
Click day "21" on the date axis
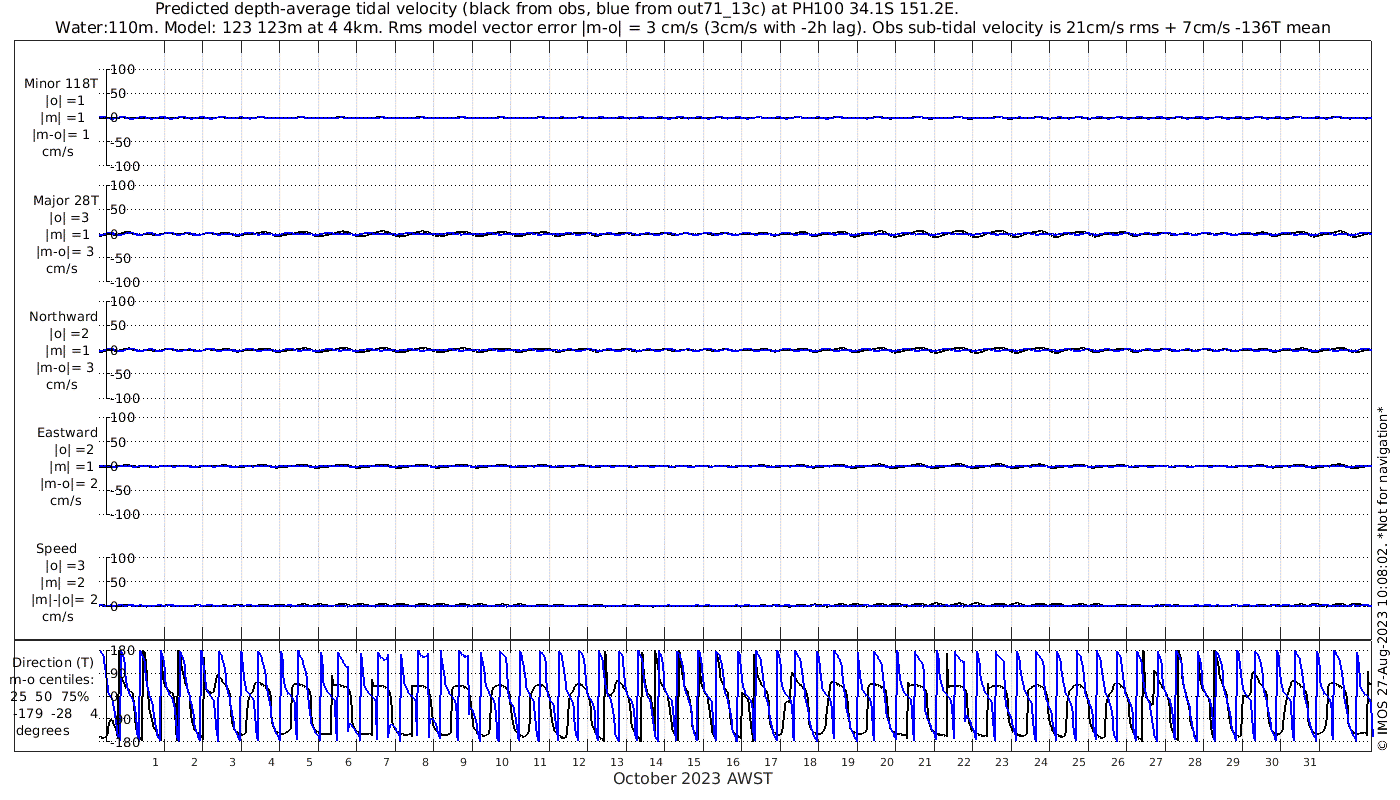925,762
